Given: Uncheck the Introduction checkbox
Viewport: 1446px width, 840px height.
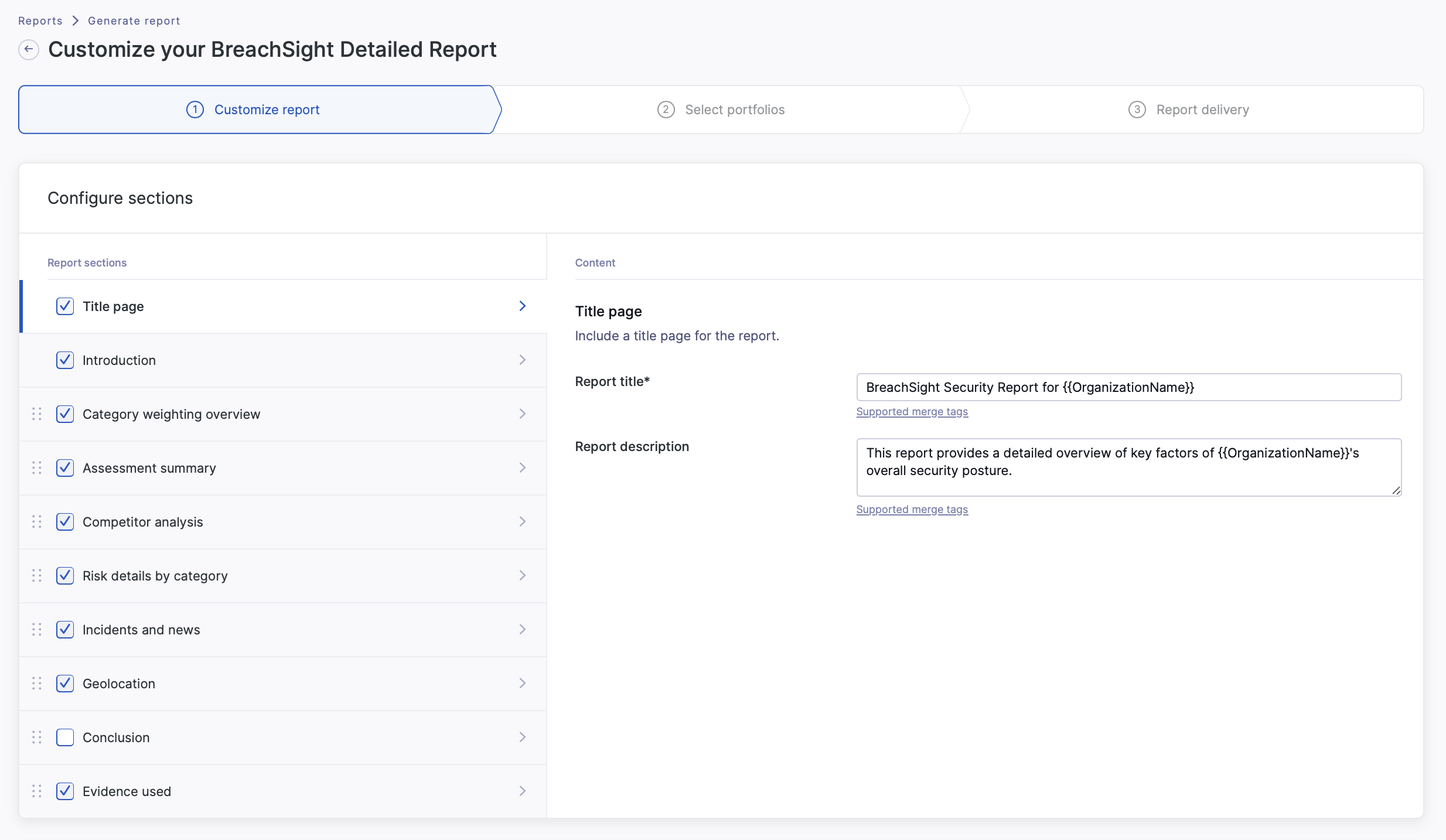Looking at the screenshot, I should tap(65, 360).
